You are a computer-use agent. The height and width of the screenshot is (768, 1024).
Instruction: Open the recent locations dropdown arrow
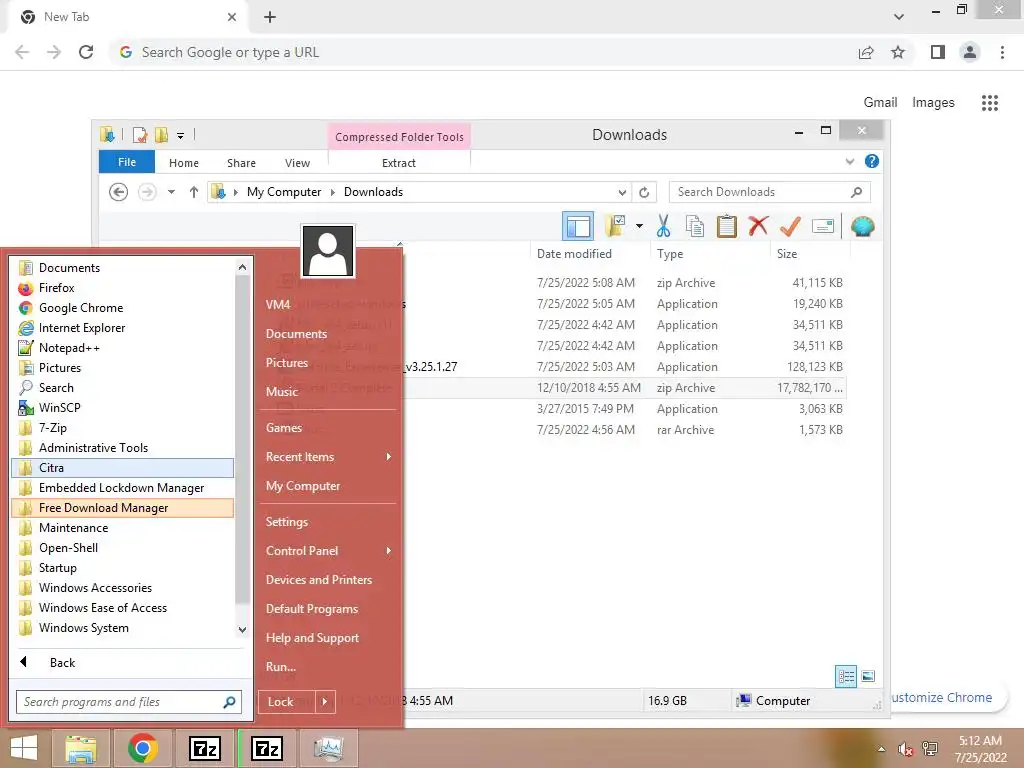[171, 192]
